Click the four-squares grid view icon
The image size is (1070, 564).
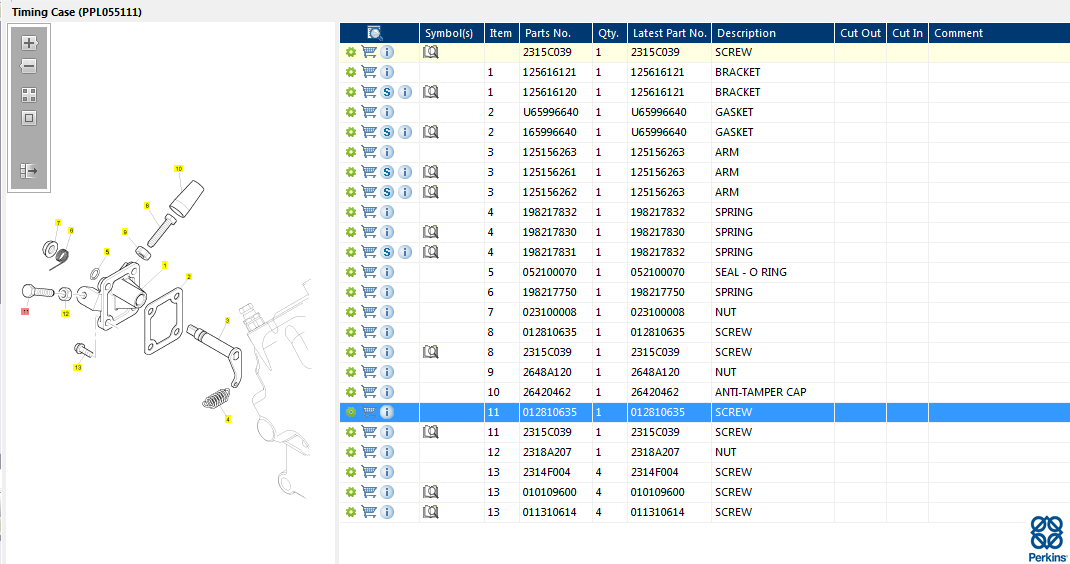(x=29, y=95)
